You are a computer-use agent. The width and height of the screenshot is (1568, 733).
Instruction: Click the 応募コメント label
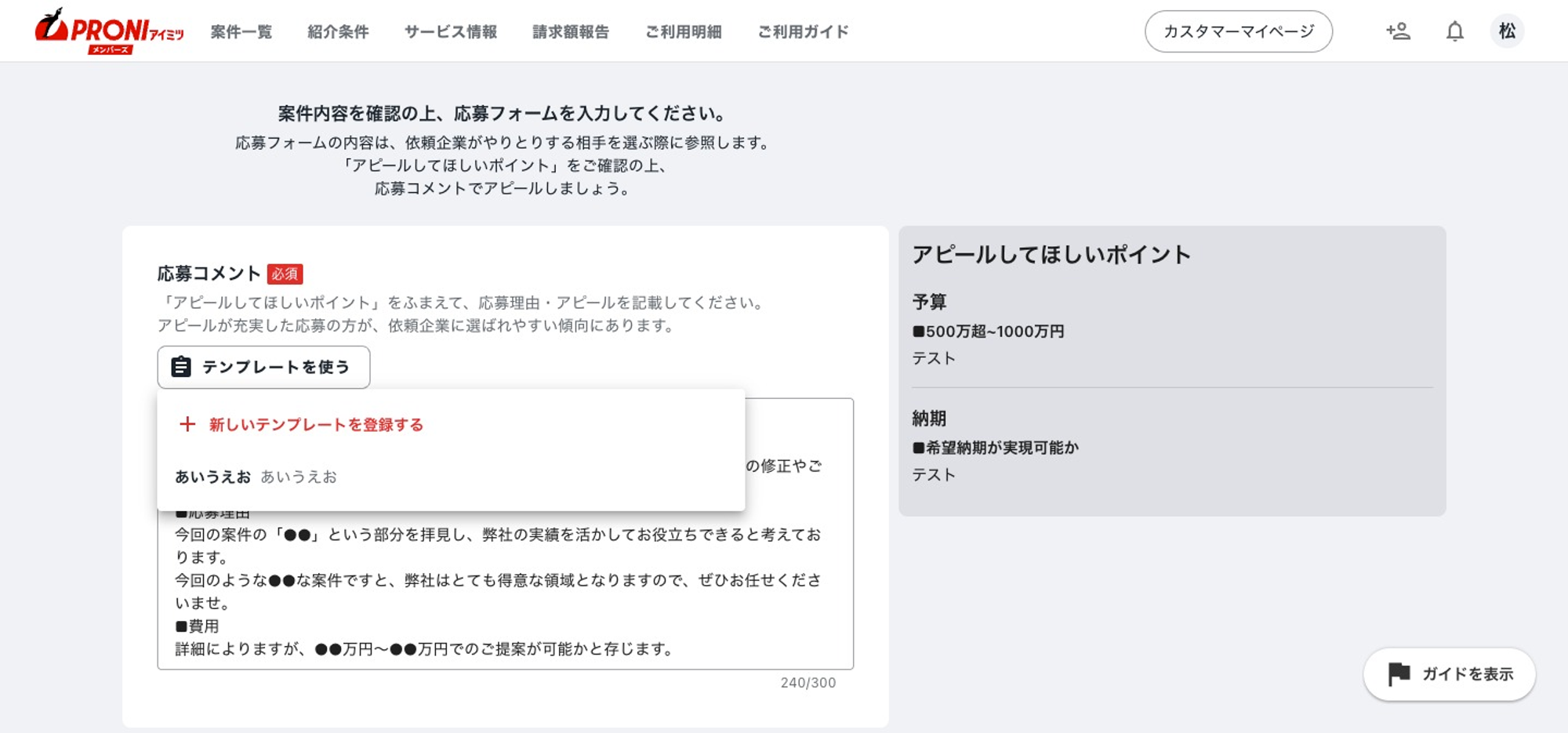tap(209, 274)
